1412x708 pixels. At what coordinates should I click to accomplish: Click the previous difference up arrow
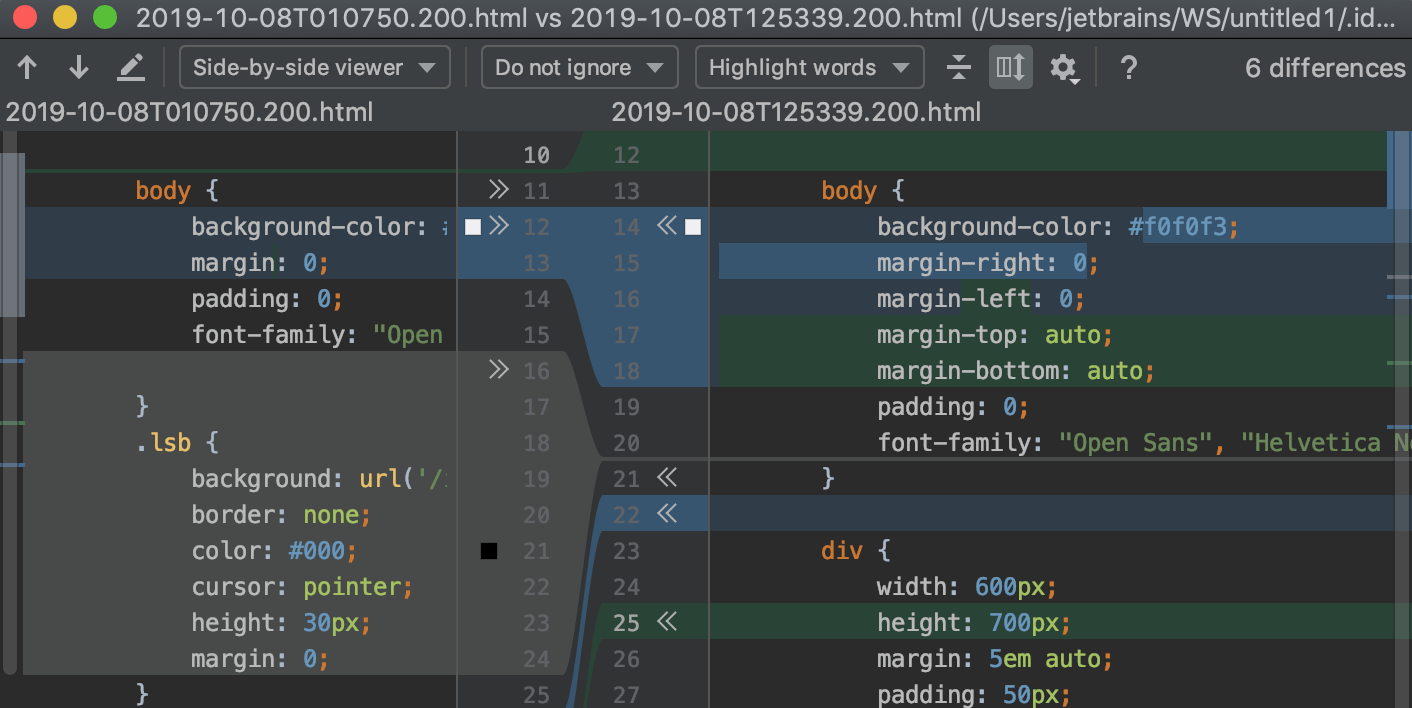[x=26, y=67]
